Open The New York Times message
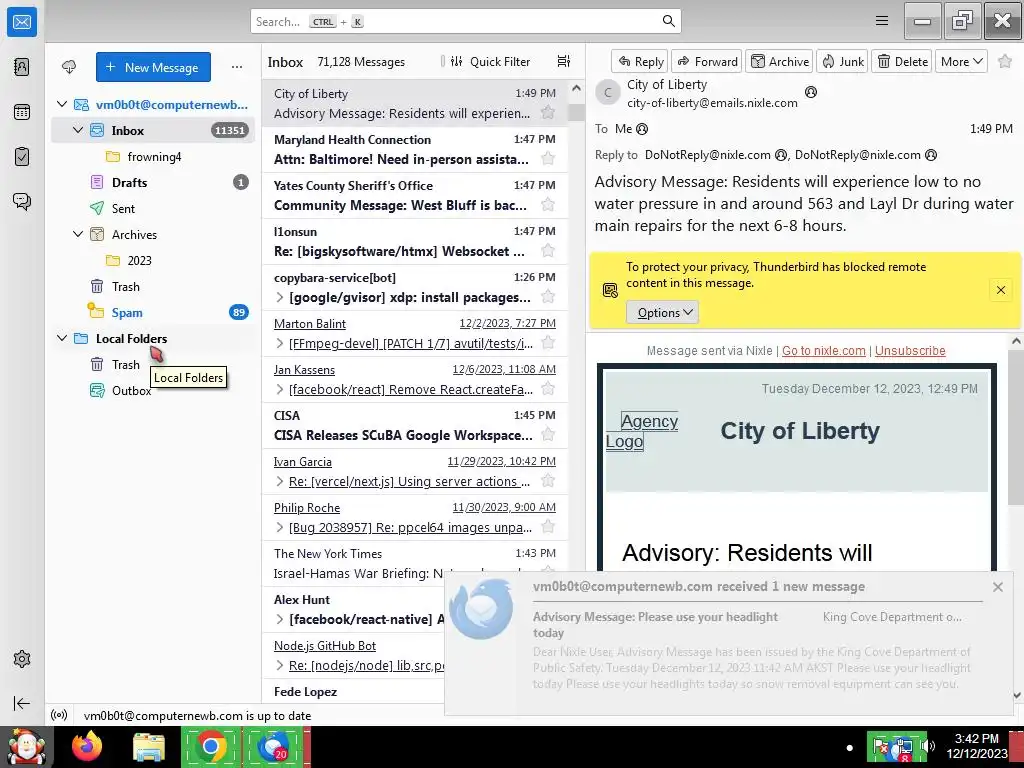Image resolution: width=1024 pixels, height=768 pixels. (415, 563)
